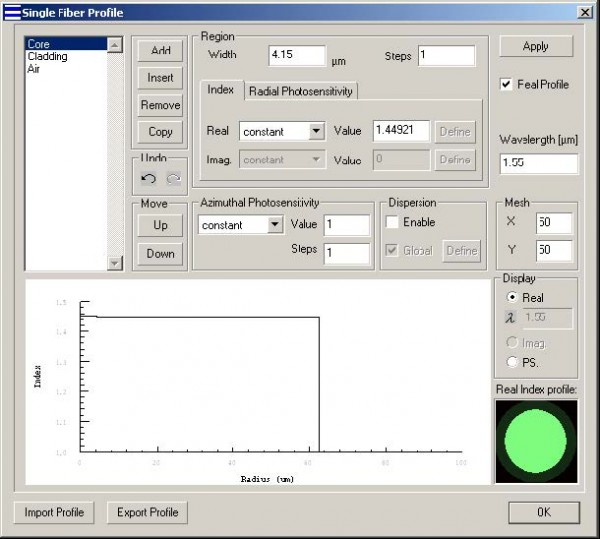Click the Apply button
Image resolution: width=600 pixels, height=539 pixels.
536,46
